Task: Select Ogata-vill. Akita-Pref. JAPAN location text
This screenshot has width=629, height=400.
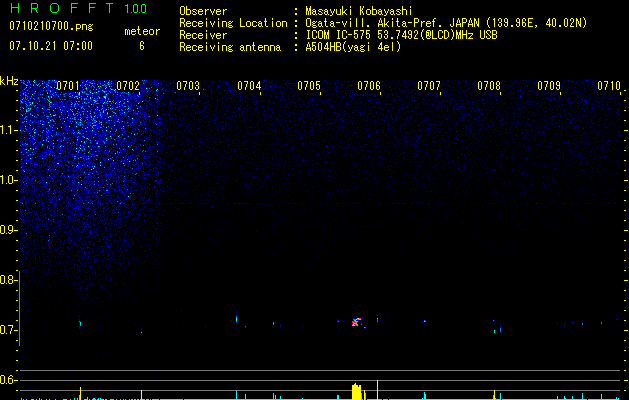Action: [446, 23]
